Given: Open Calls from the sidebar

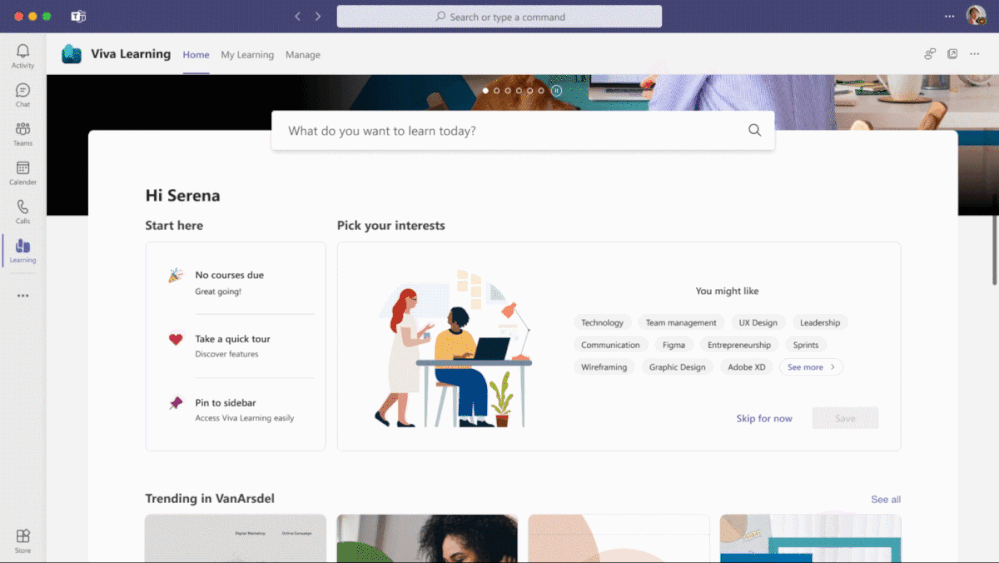Looking at the screenshot, I should pos(23,211).
